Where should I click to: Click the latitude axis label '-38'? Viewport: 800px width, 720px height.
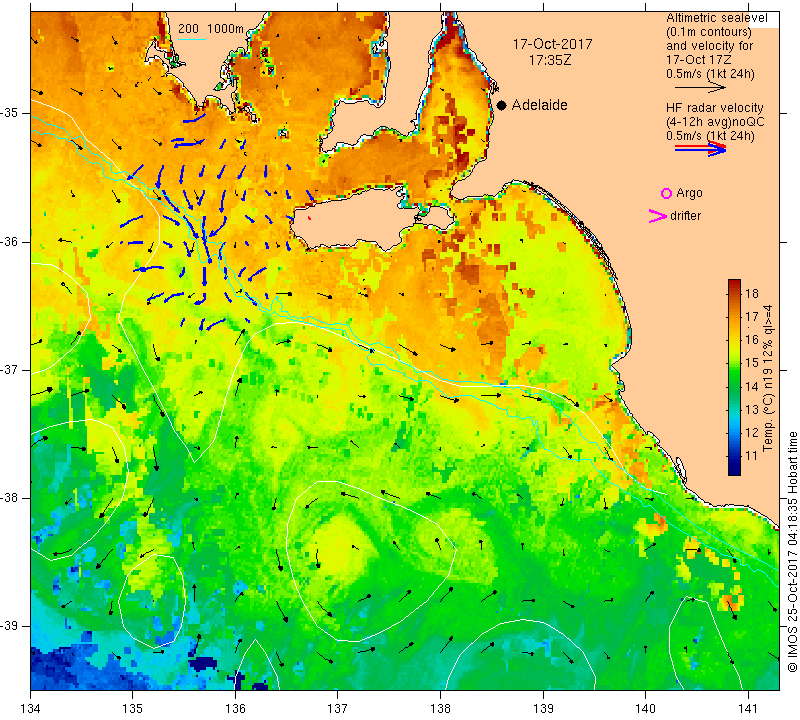(11, 498)
